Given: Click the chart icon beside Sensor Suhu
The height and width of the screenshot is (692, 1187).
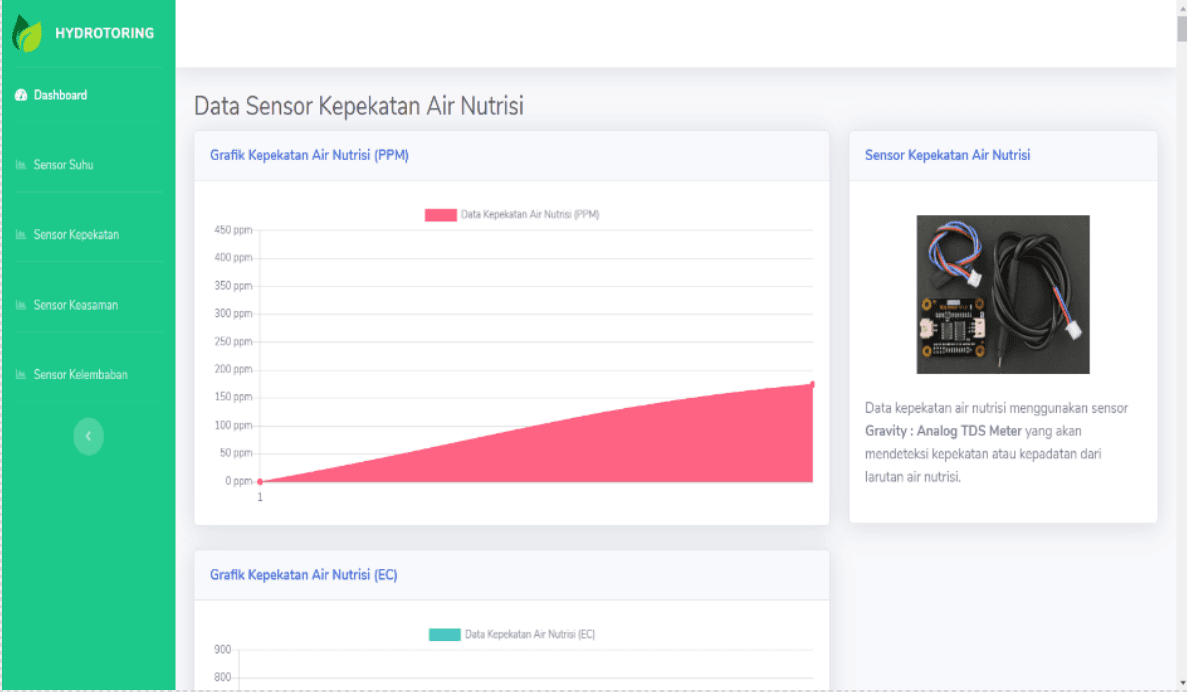Looking at the screenshot, I should pos(20,165).
